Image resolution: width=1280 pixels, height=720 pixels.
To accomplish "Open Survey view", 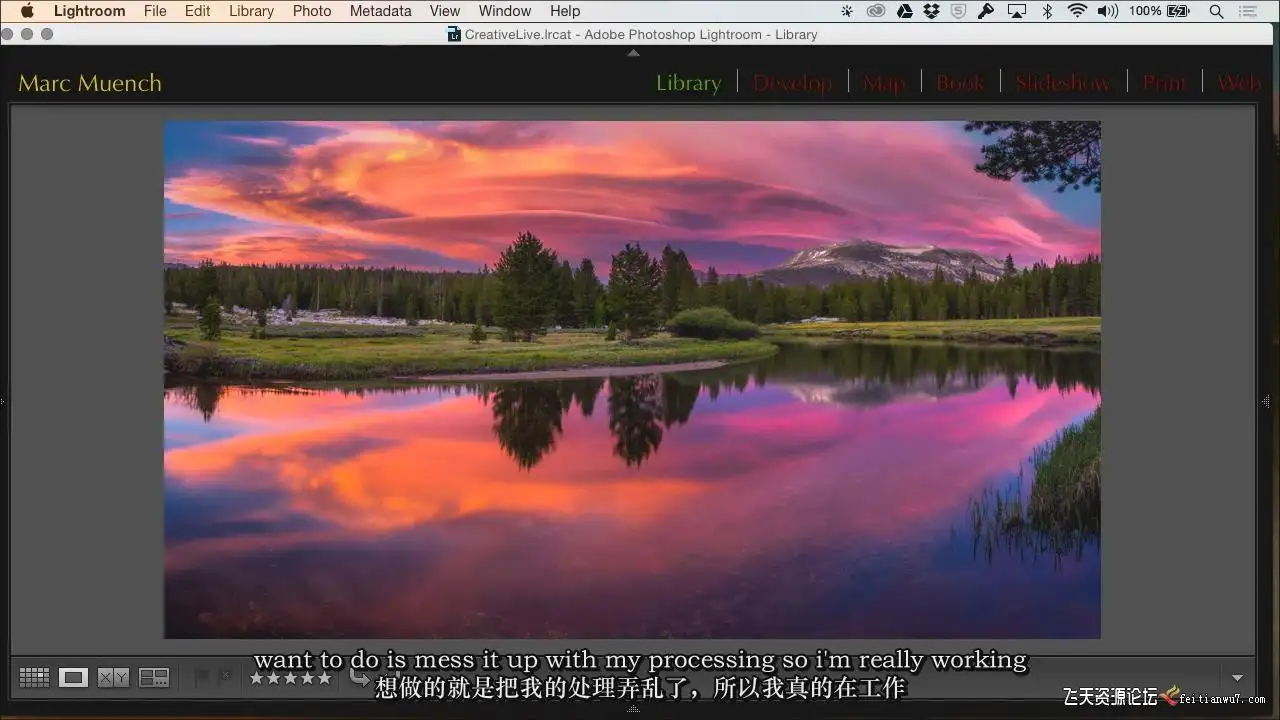I will coord(154,677).
